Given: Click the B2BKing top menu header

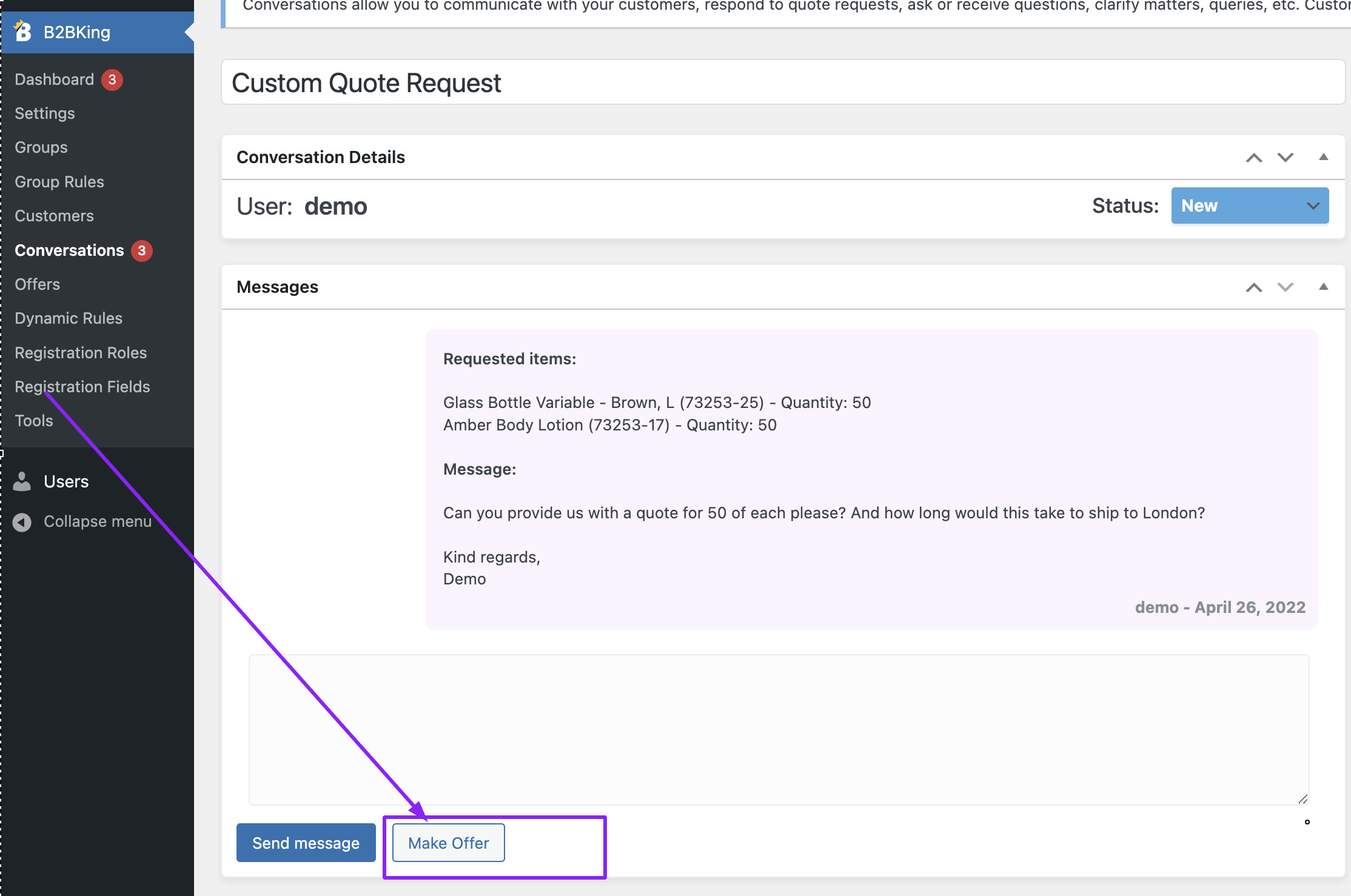Looking at the screenshot, I should (97, 32).
